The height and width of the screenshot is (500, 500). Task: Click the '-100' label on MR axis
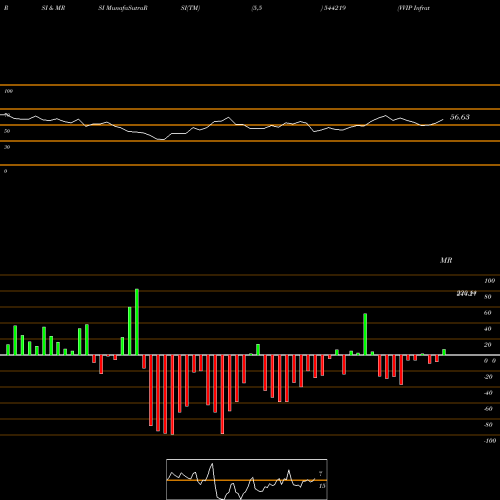490,441
